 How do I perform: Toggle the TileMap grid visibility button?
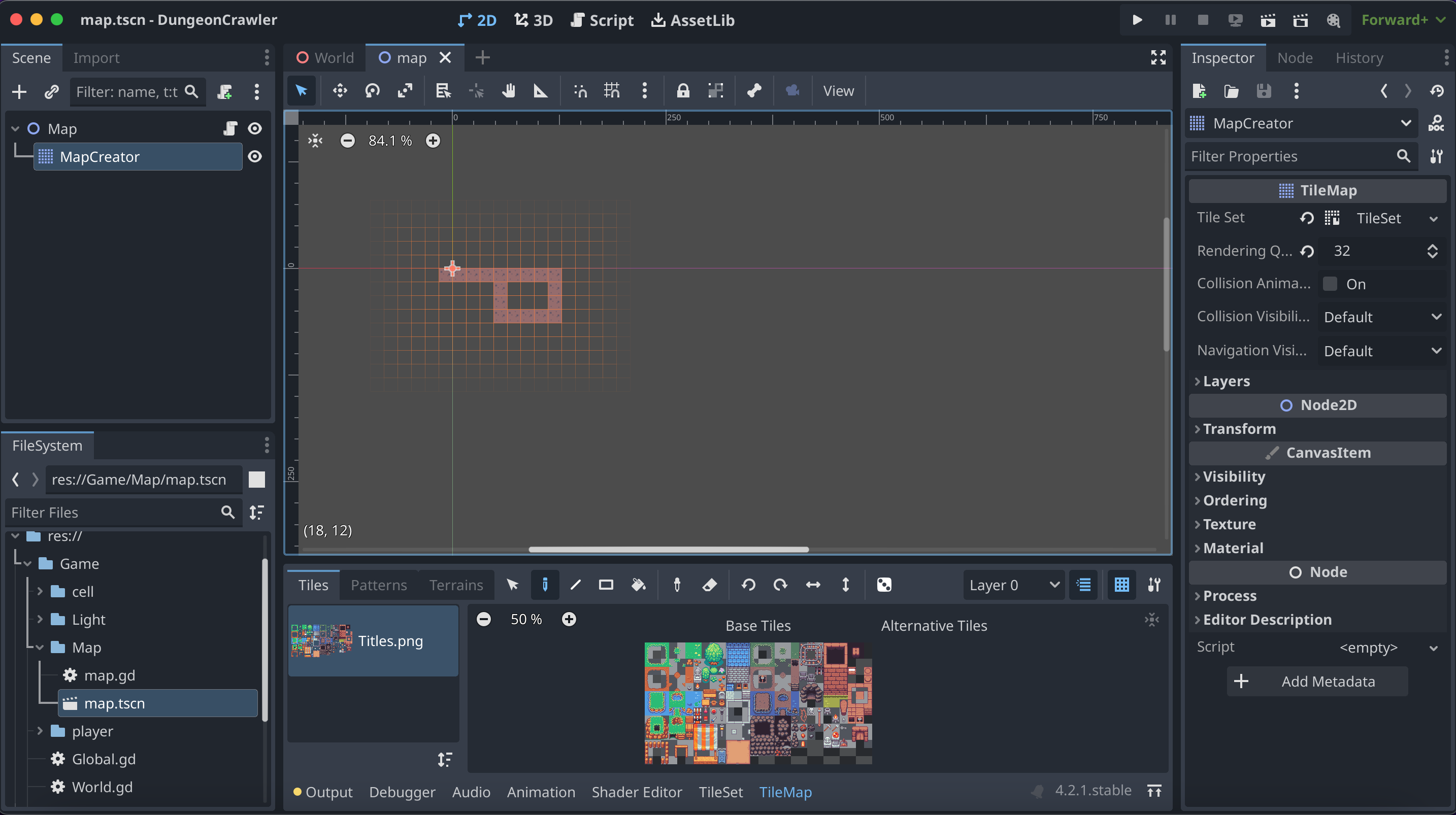[x=1121, y=585]
